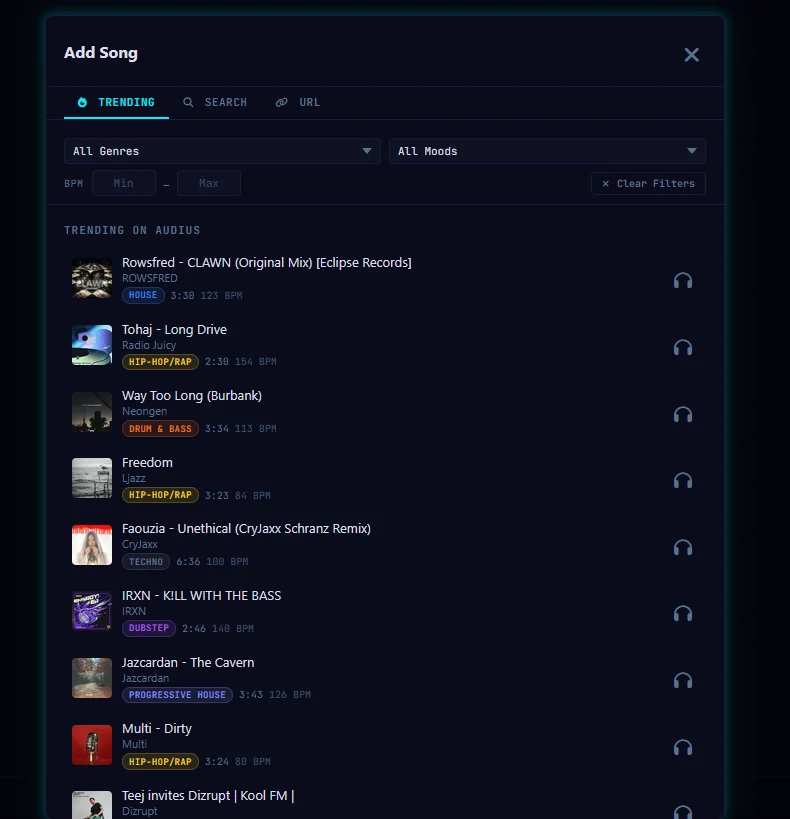Click artist name Radio Juicy

pyautogui.click(x=149, y=345)
